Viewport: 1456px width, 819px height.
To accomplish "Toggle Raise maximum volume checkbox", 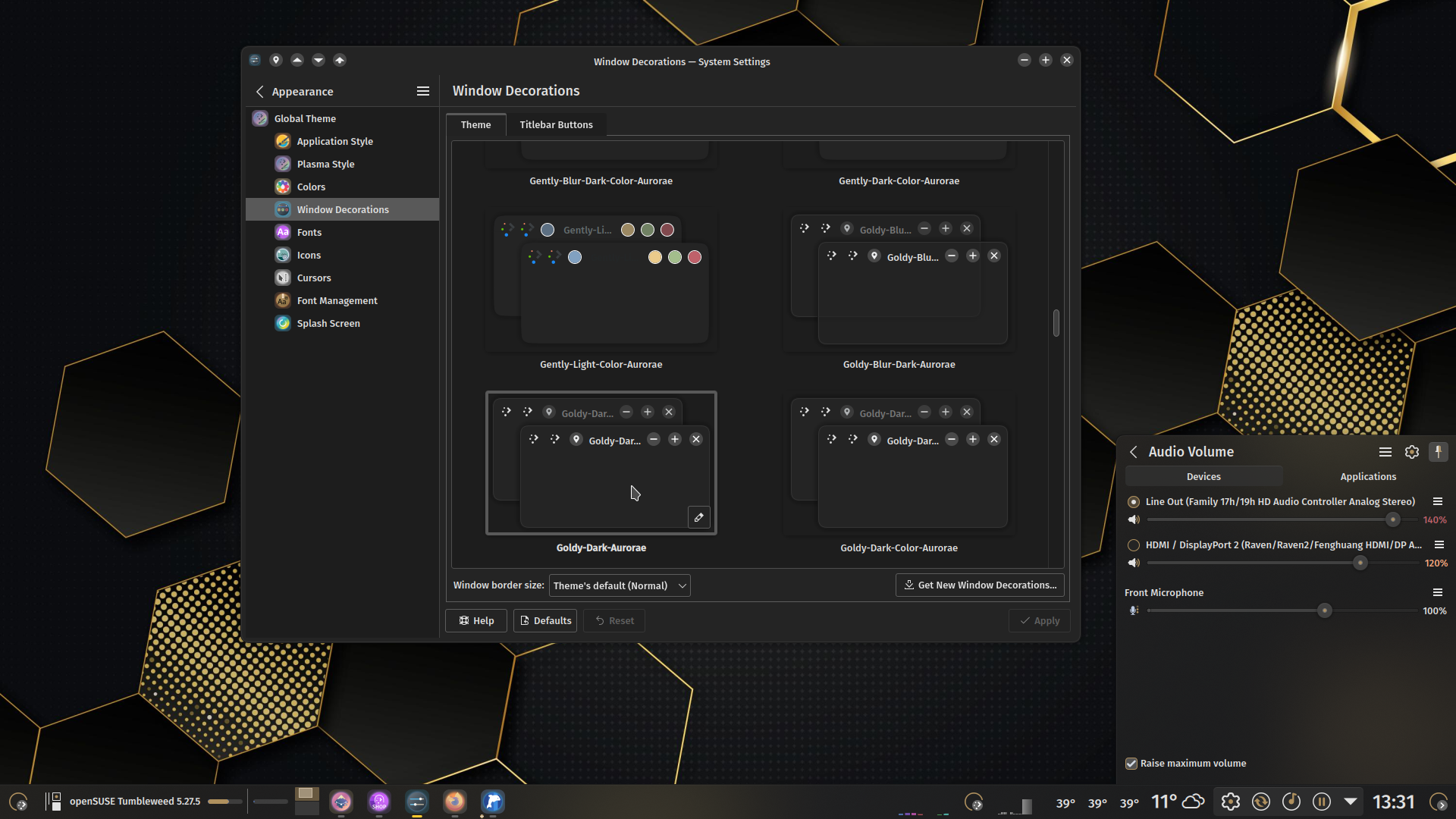I will [x=1131, y=764].
